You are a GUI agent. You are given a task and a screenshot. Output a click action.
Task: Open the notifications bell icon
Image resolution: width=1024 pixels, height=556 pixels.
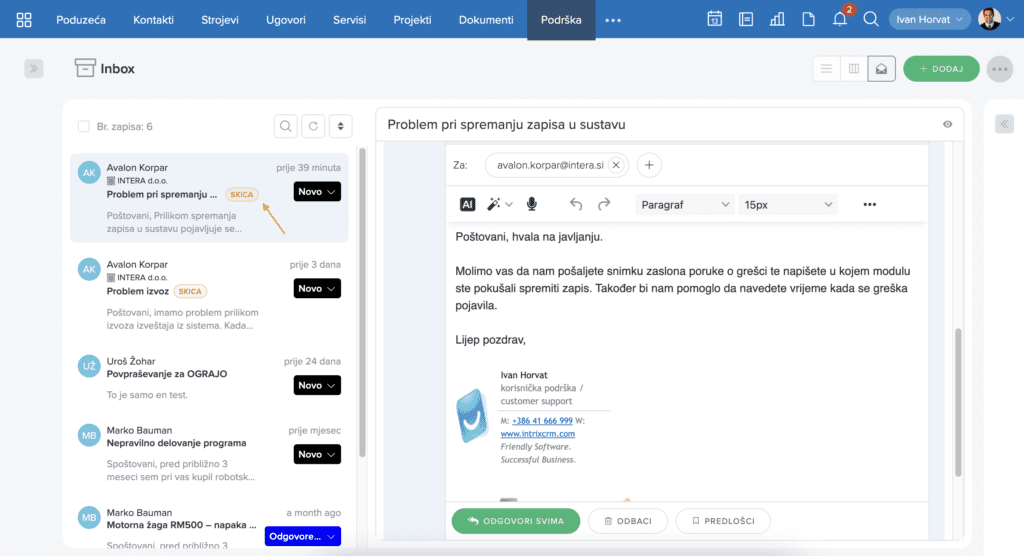pos(840,19)
